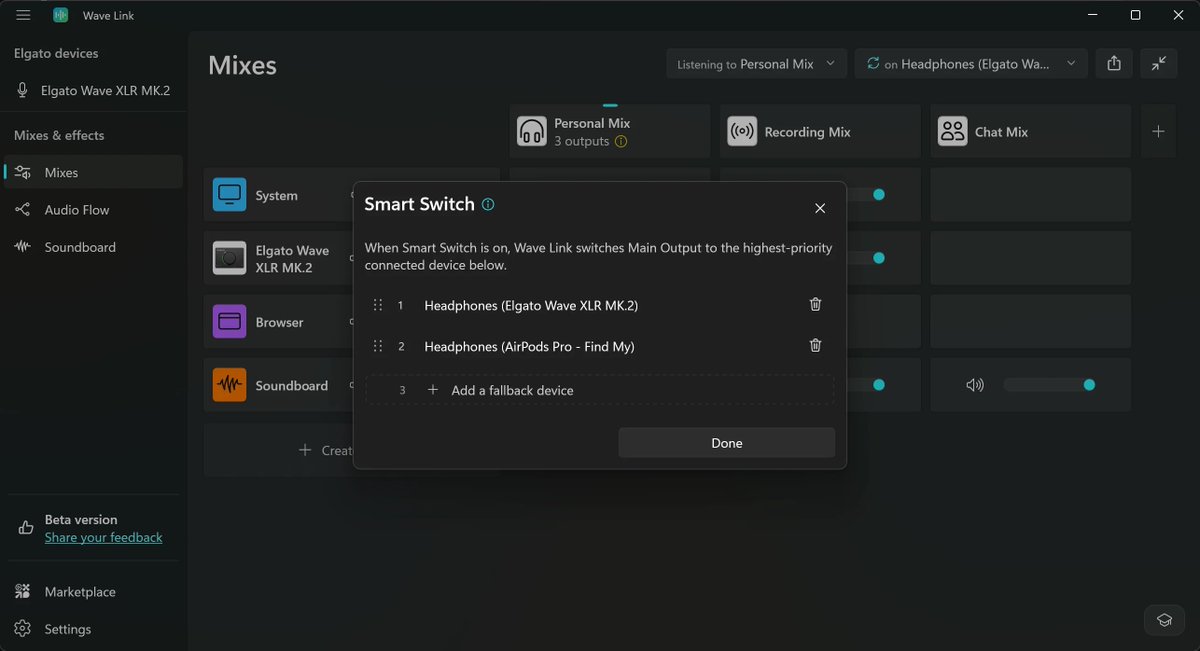
Task: Open the Marketplace page
Action: point(93,592)
